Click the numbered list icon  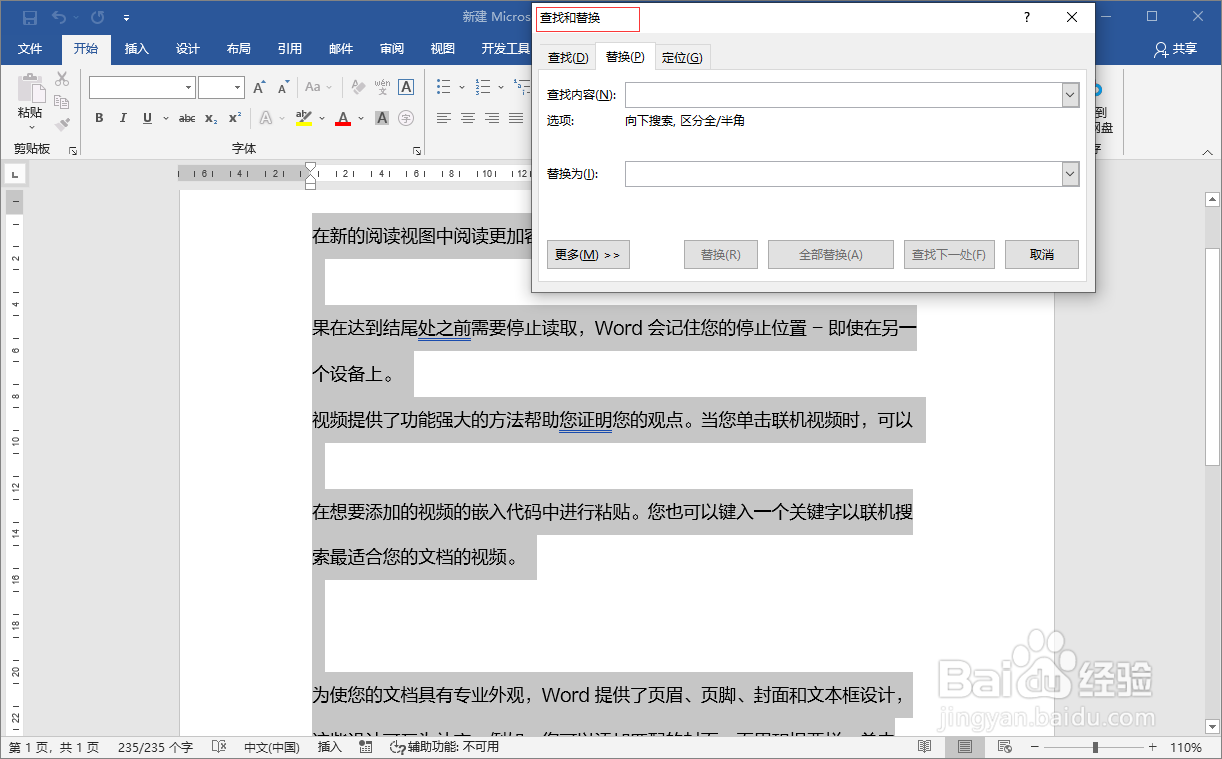click(484, 88)
